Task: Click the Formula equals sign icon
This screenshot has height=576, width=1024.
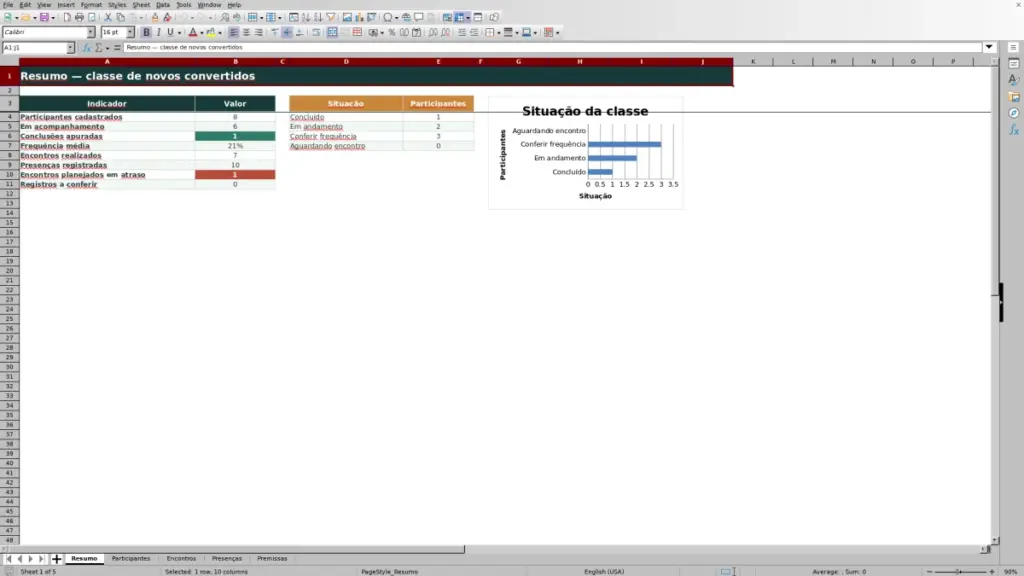Action: point(117,48)
